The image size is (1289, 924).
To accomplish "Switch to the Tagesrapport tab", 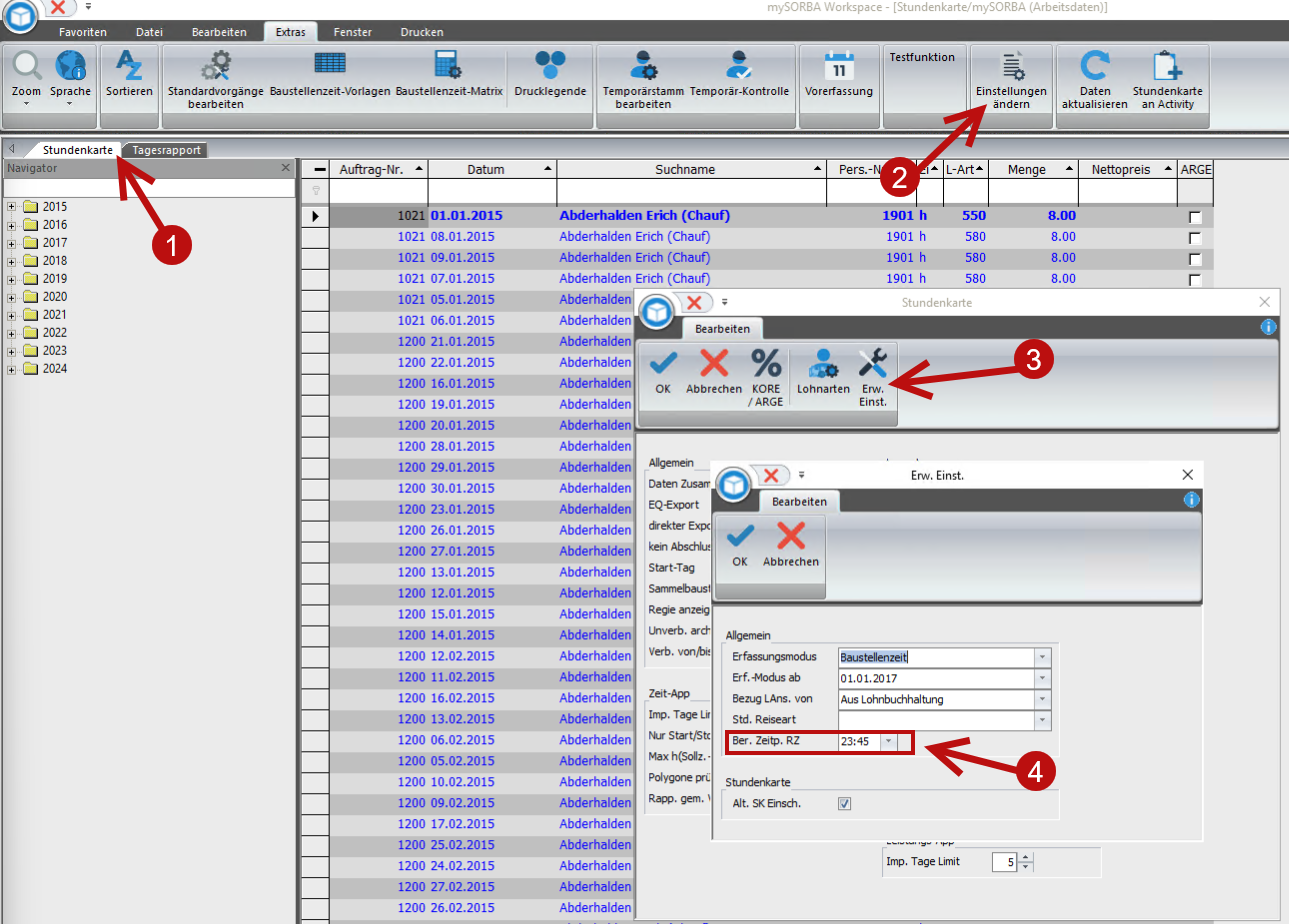I will 167,150.
